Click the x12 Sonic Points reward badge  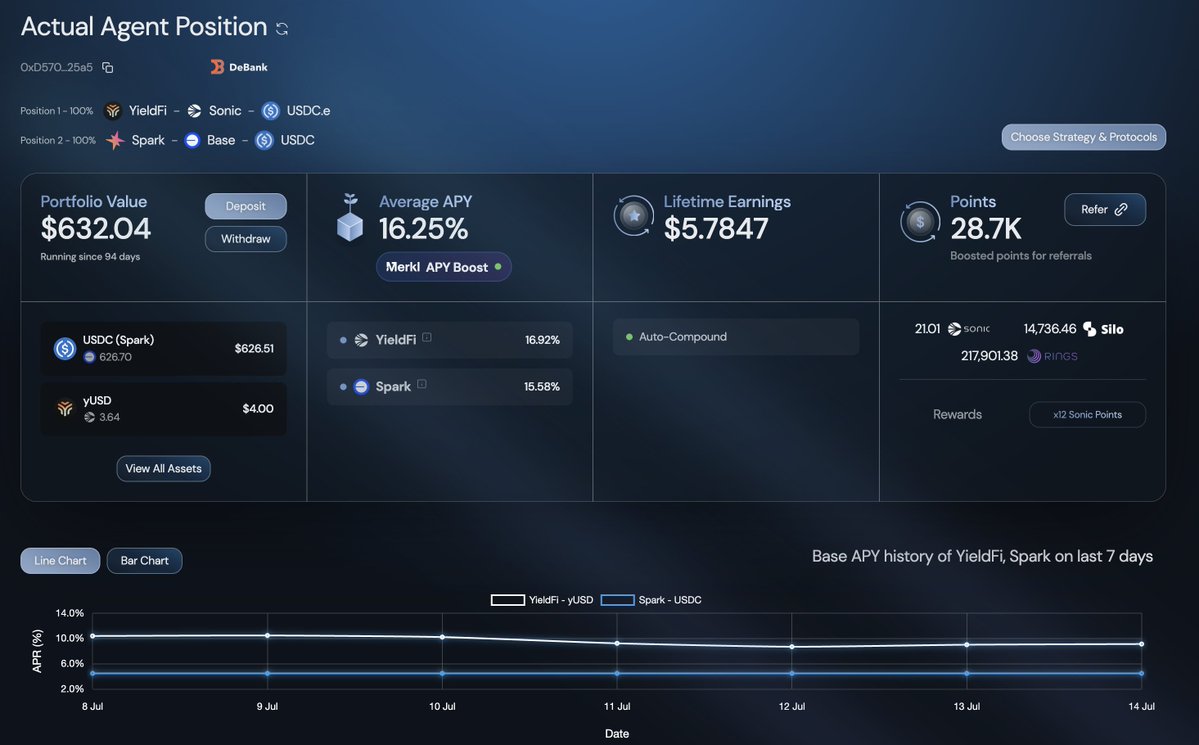click(1087, 415)
